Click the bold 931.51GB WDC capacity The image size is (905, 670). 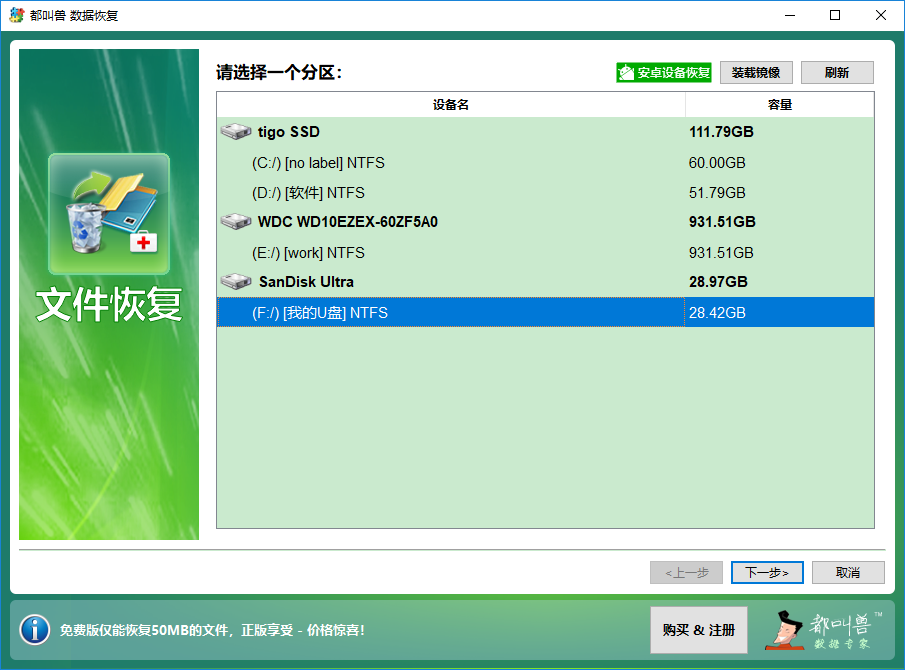click(722, 222)
